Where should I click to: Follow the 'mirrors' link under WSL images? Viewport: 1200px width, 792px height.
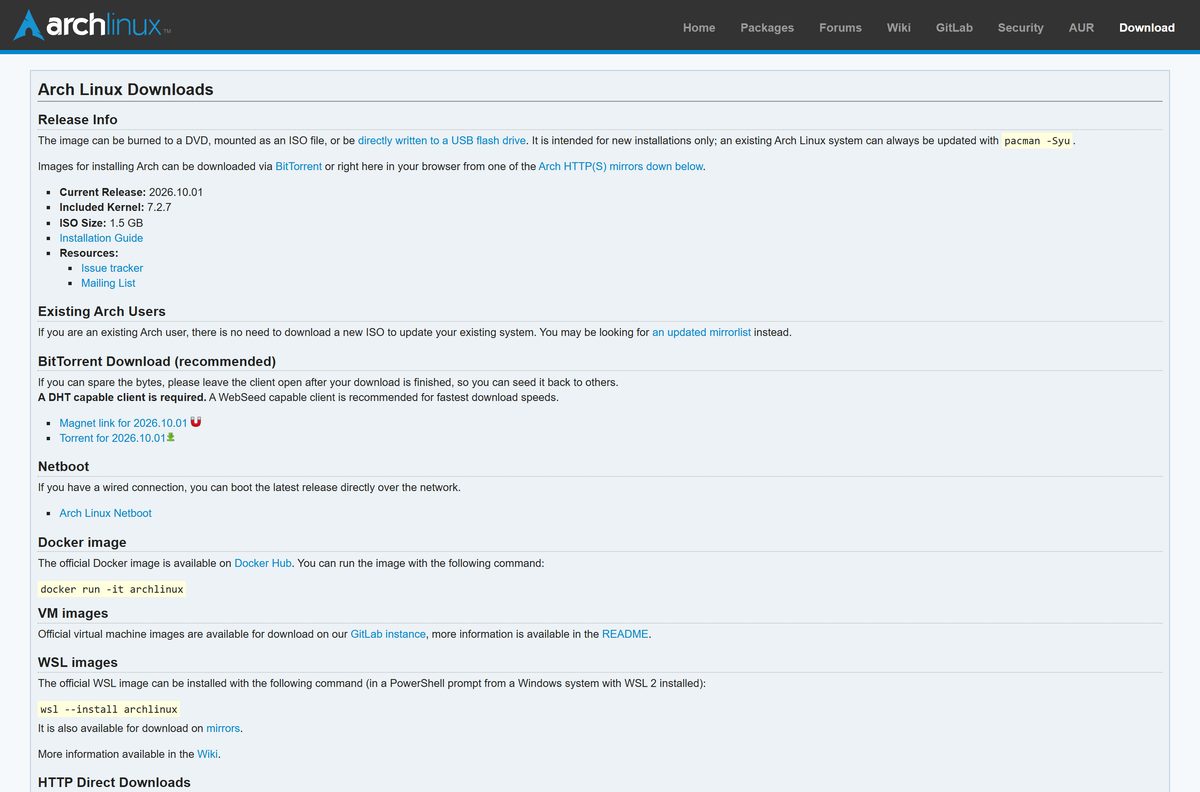tap(224, 728)
